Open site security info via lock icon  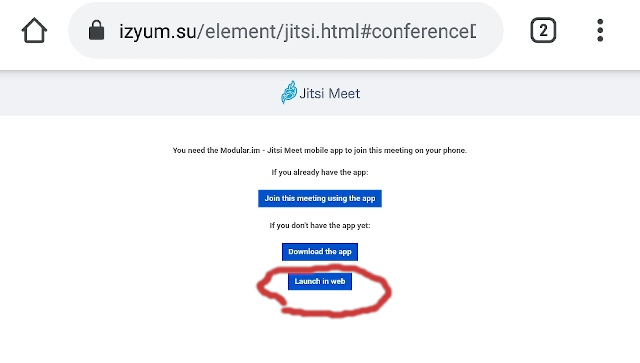[x=96, y=31]
